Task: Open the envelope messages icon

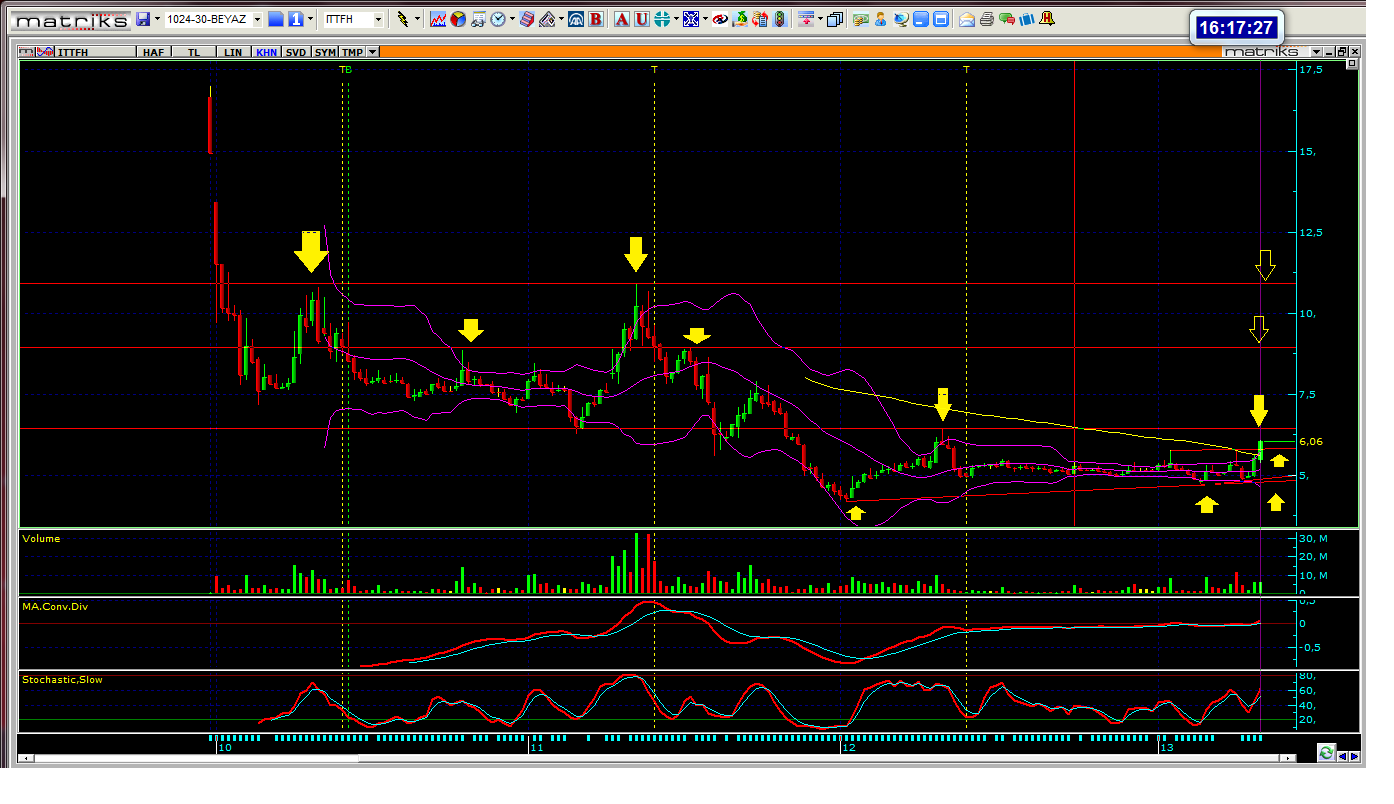Action: coord(967,19)
